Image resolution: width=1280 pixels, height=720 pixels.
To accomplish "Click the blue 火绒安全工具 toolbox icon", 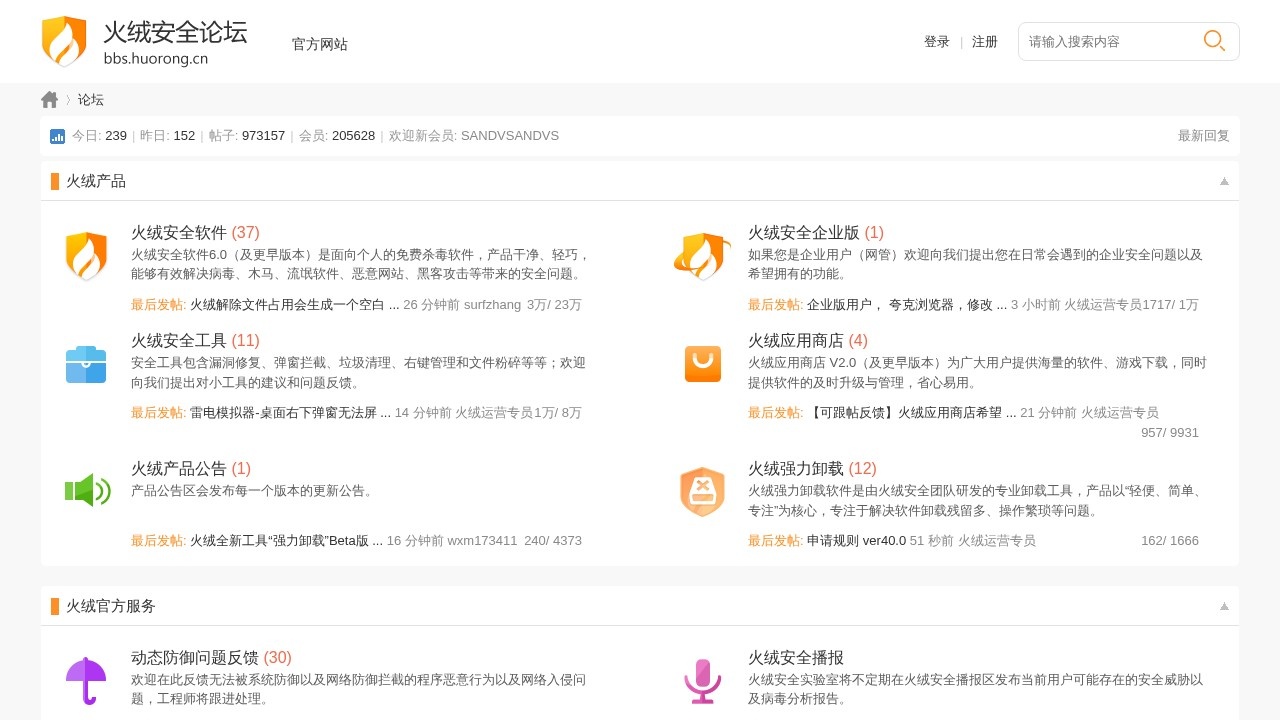I will click(86, 365).
